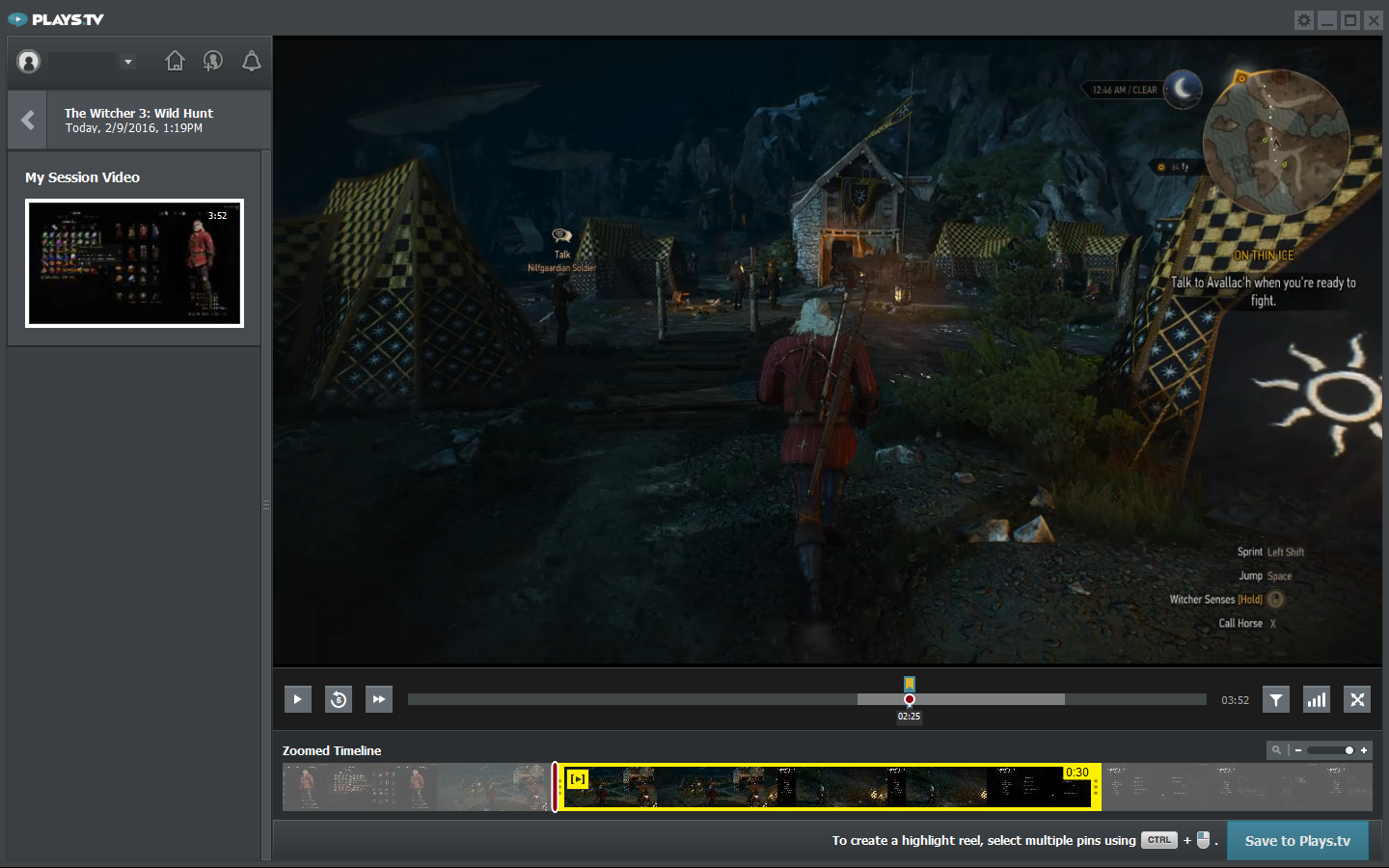The height and width of the screenshot is (868, 1389).
Task: Click the Plays.tv logo
Action: point(56,19)
